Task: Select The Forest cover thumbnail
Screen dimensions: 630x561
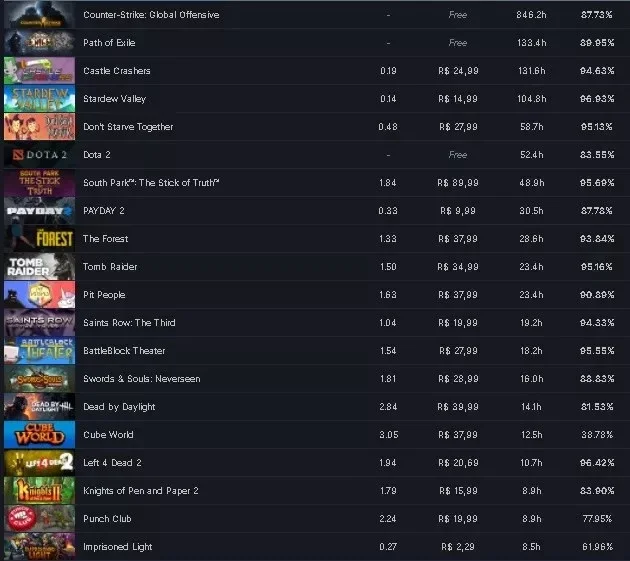Action: point(39,239)
